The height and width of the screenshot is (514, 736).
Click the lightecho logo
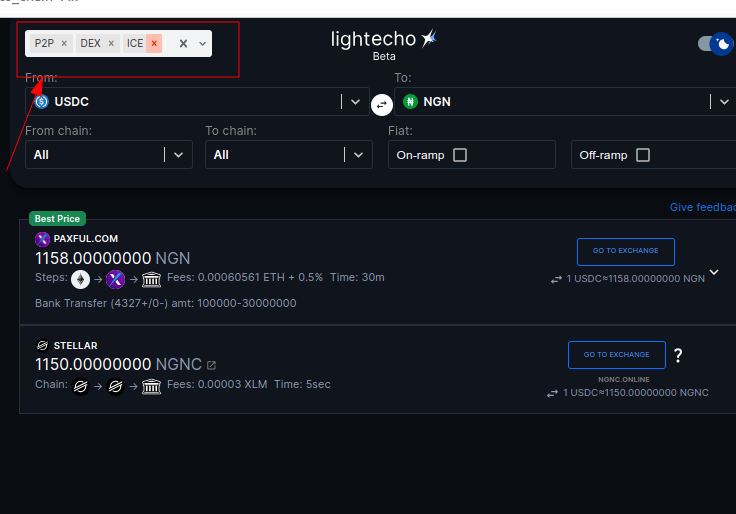tap(384, 39)
